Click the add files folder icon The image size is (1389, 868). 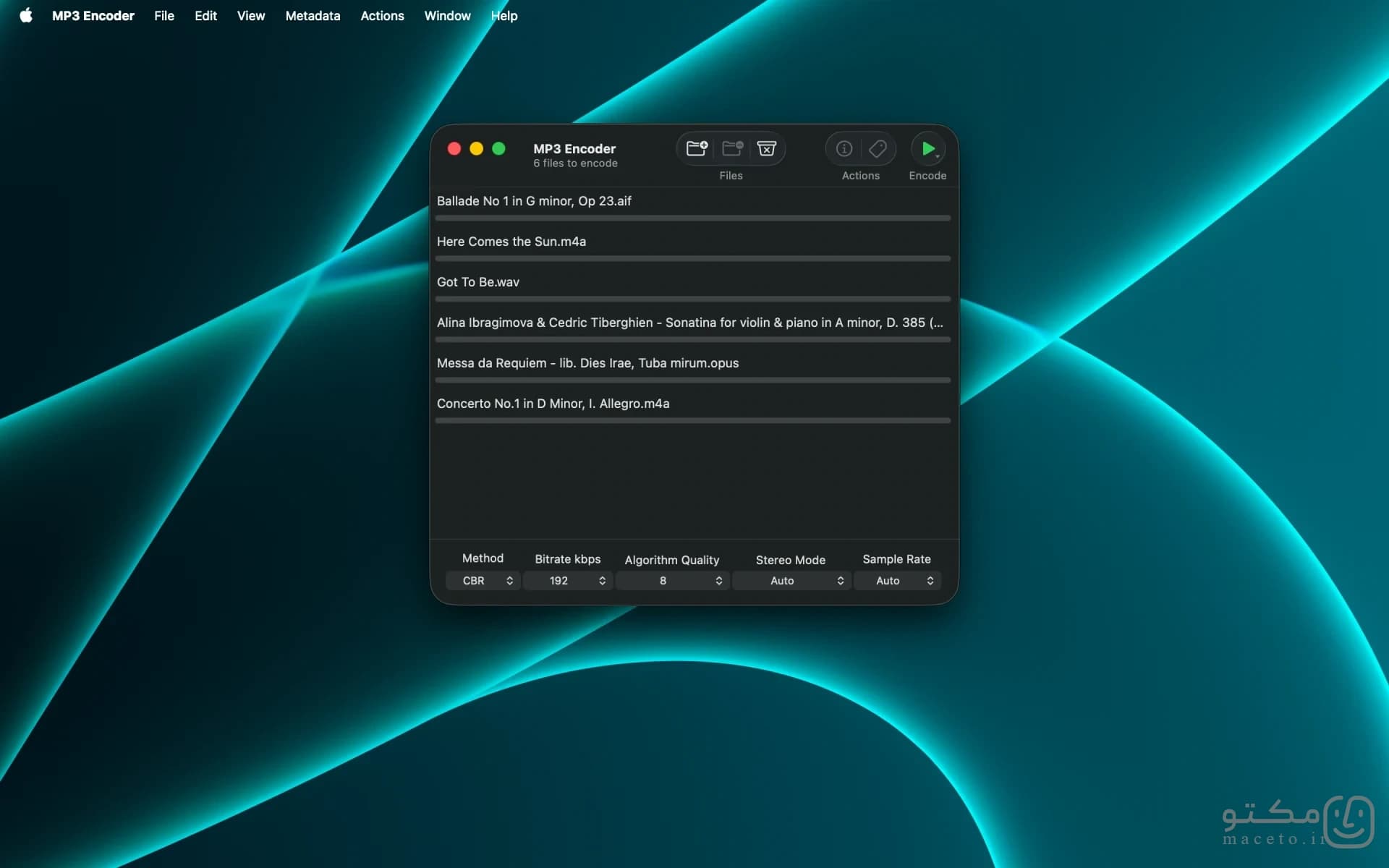(696, 148)
